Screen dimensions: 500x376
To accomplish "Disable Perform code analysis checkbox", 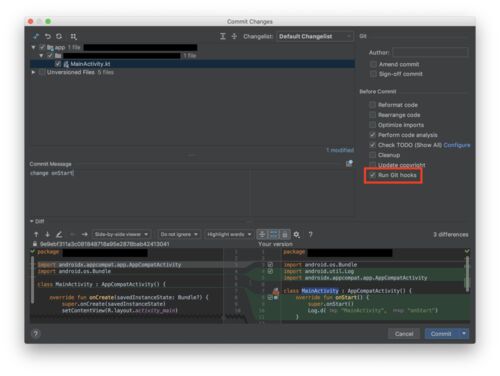I will click(372, 135).
